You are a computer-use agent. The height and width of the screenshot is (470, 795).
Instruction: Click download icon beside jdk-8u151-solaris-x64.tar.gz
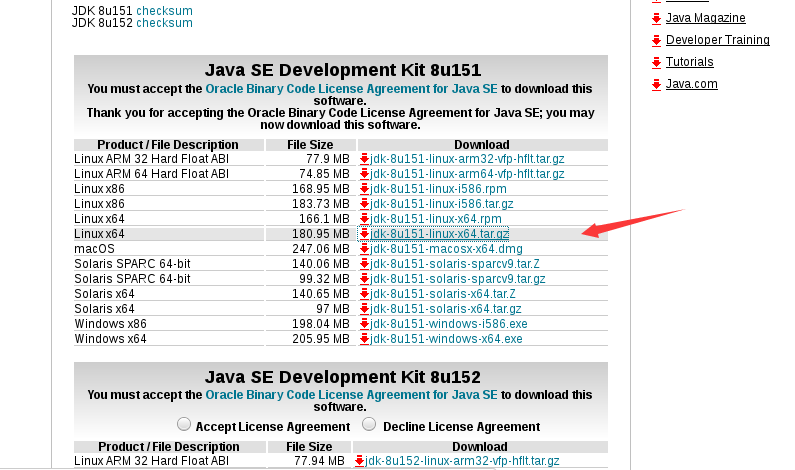364,309
